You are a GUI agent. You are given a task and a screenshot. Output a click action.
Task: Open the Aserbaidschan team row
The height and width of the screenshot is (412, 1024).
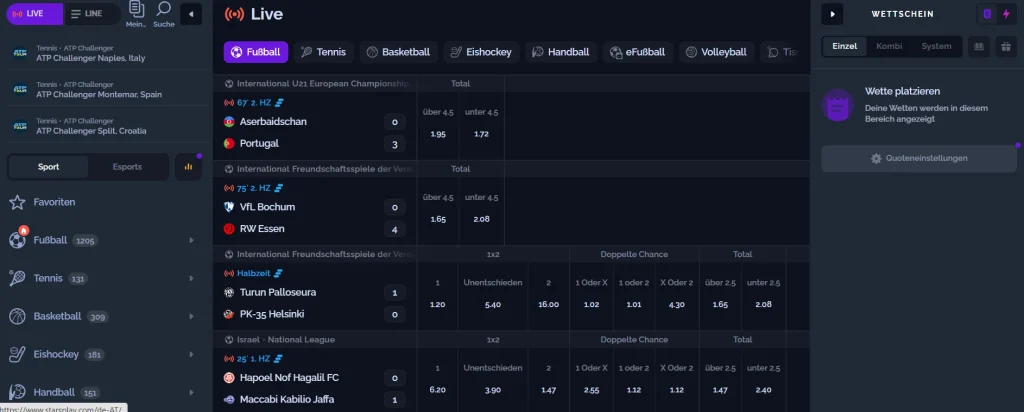click(x=313, y=121)
